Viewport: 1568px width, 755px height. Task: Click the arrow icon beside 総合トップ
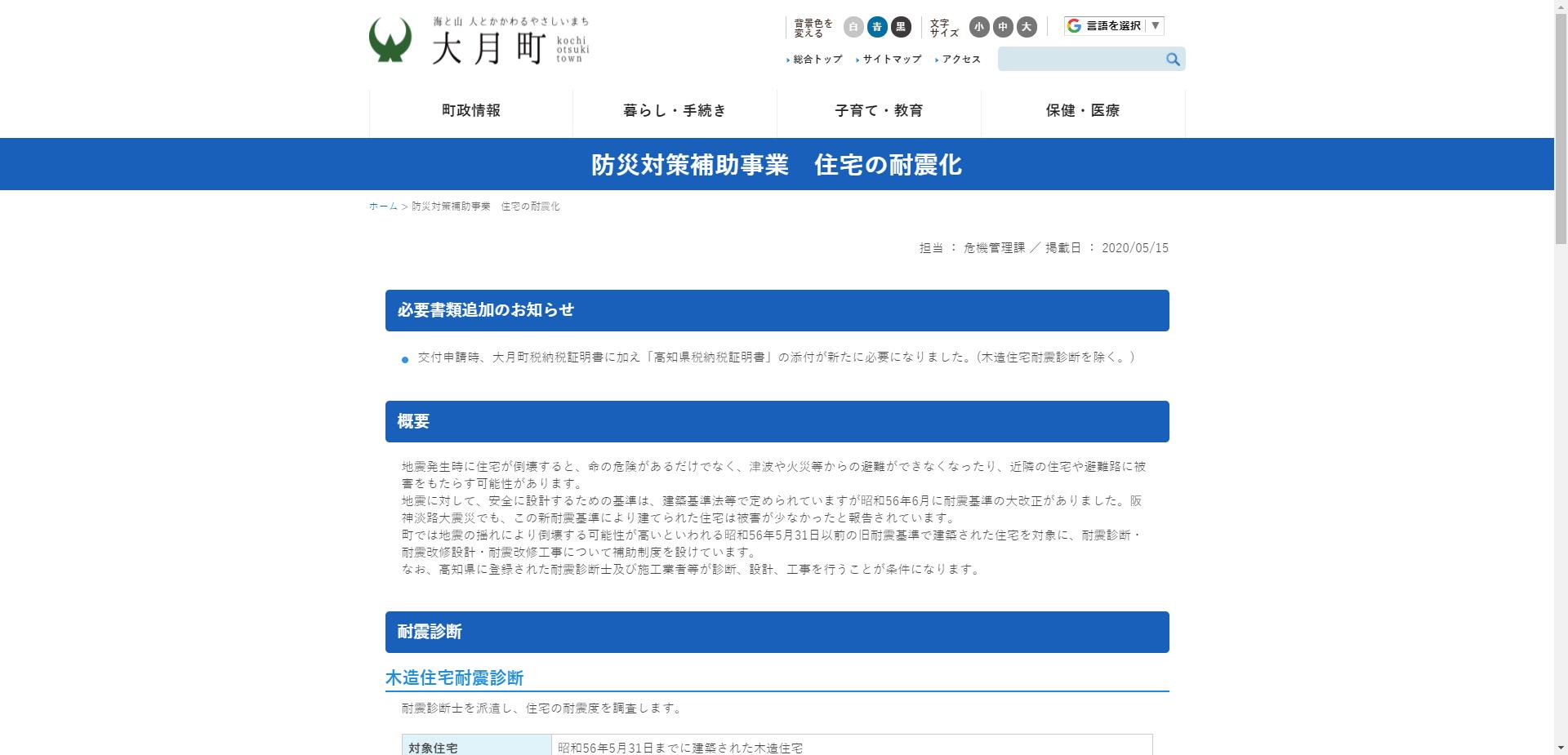coord(787,59)
